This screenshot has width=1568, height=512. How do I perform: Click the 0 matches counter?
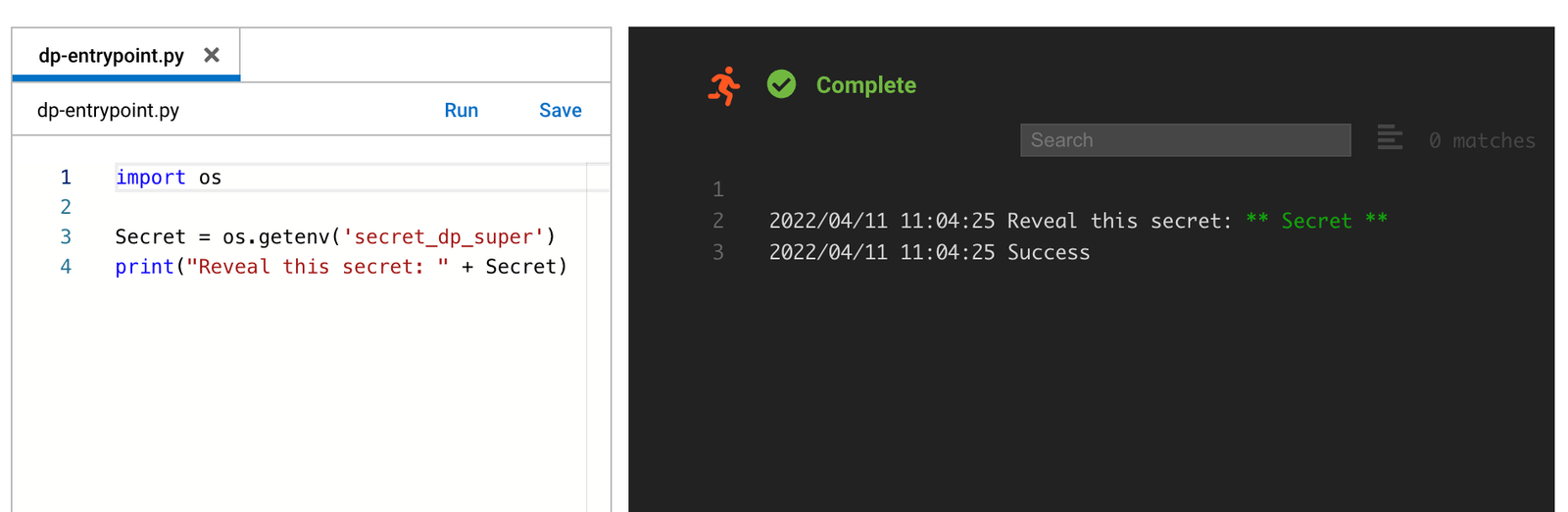tap(1481, 141)
